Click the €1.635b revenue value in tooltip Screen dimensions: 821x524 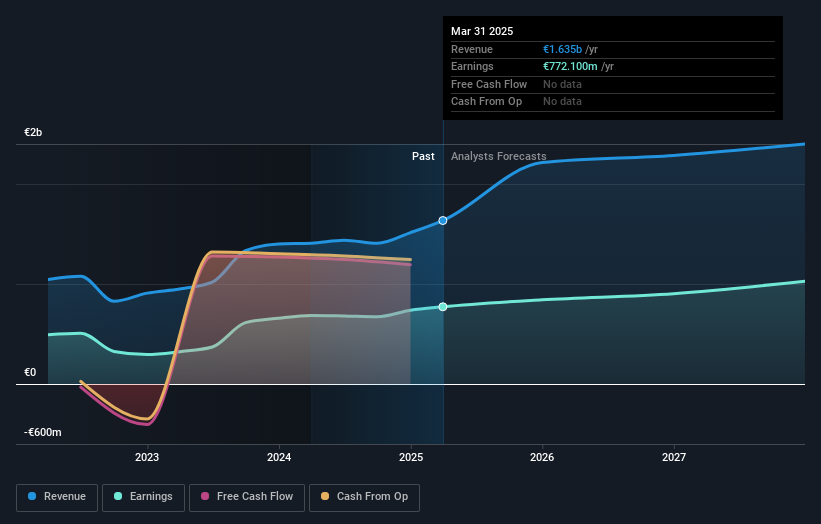point(562,49)
